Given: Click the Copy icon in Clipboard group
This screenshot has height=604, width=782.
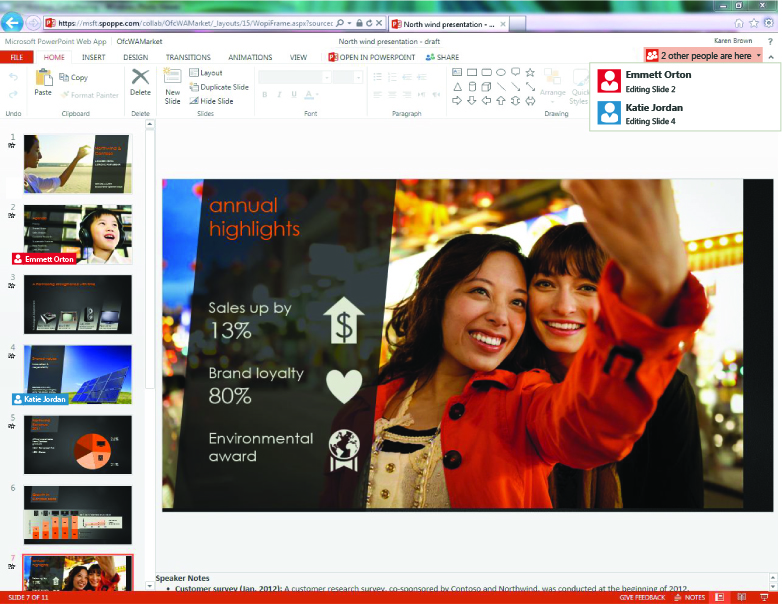Looking at the screenshot, I should (73, 77).
